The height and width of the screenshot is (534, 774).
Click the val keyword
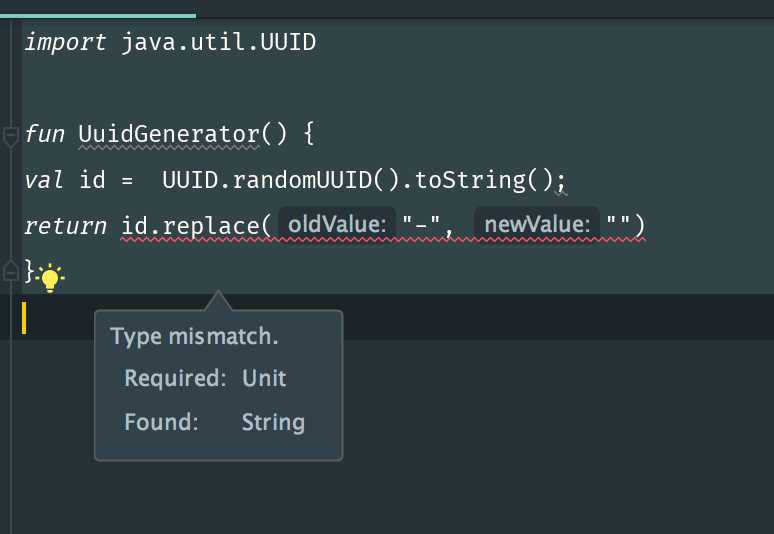point(44,180)
